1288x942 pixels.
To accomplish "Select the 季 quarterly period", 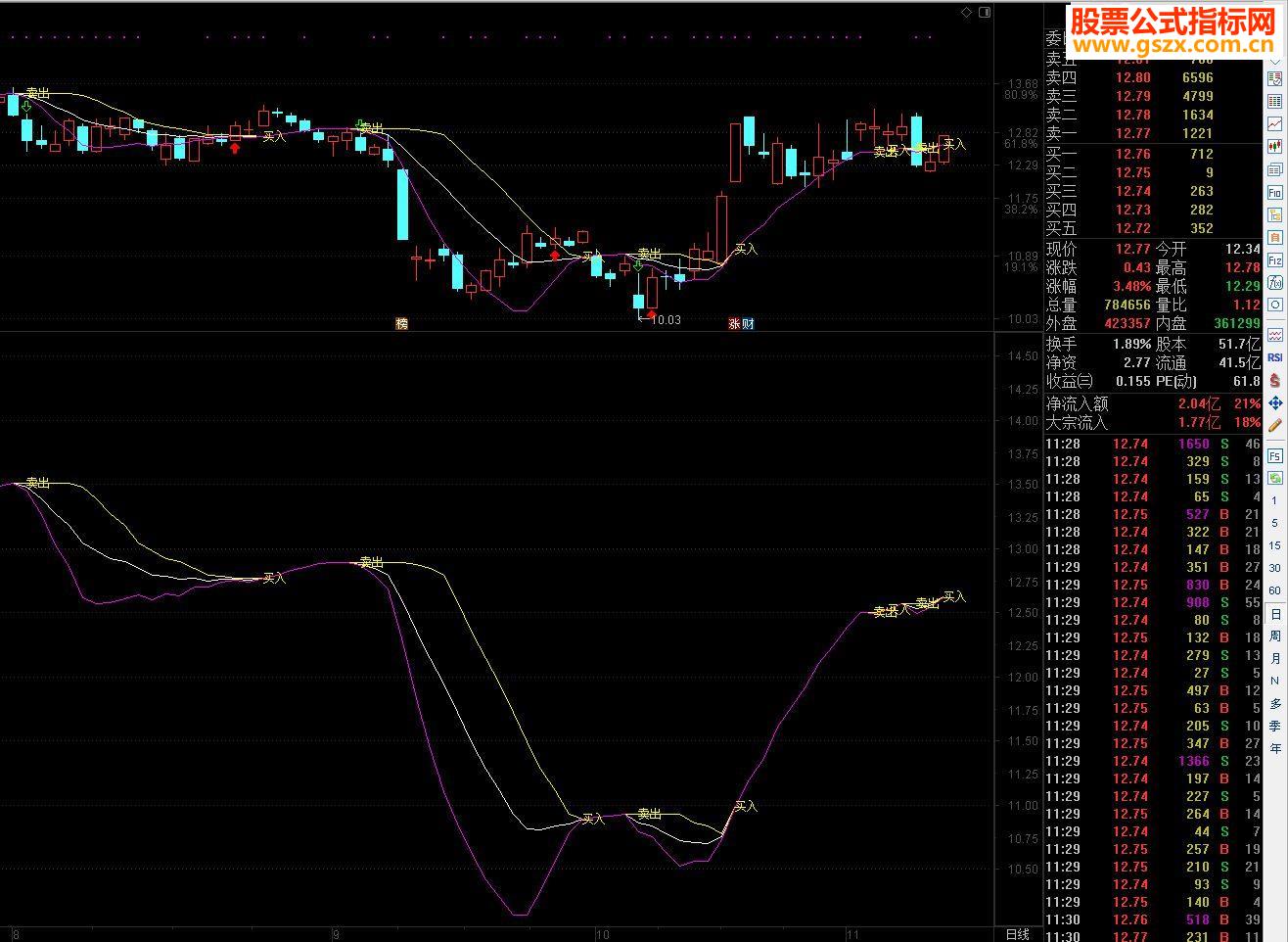I will click(1275, 727).
